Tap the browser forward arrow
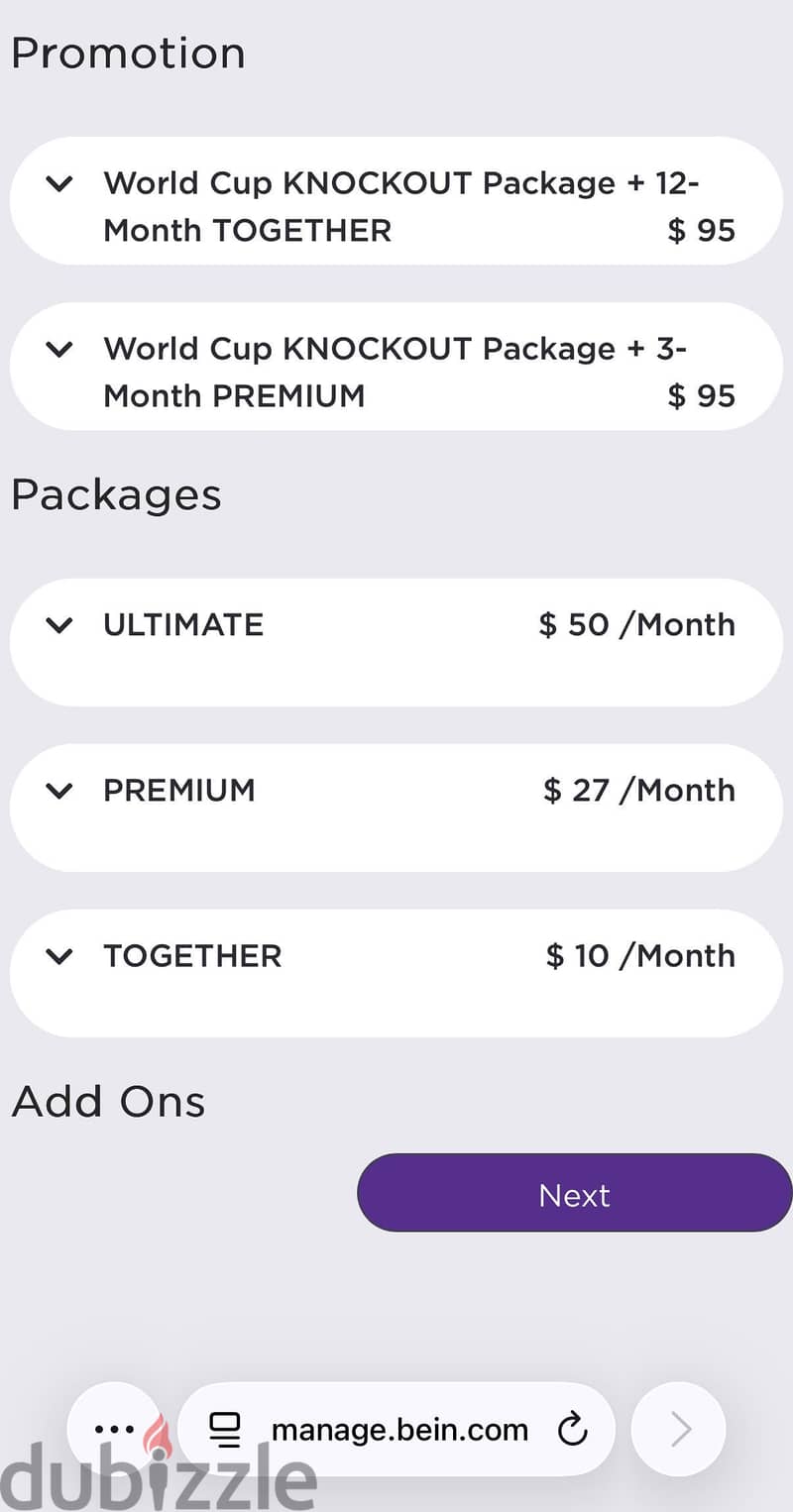Screen dimensions: 793x1512 pyautogui.click(x=679, y=1430)
